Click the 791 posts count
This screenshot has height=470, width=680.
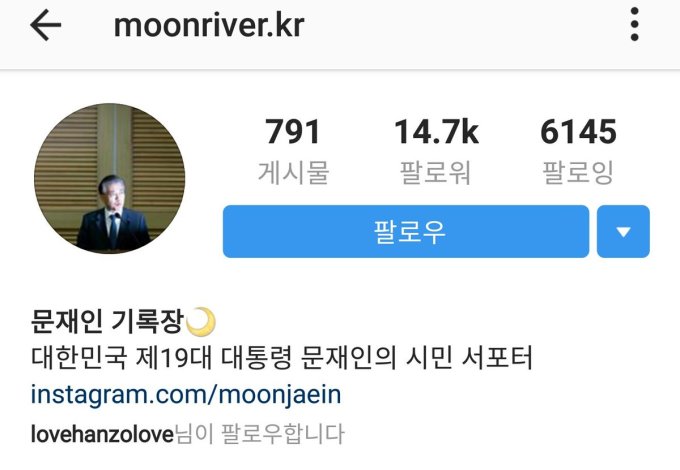(x=293, y=132)
